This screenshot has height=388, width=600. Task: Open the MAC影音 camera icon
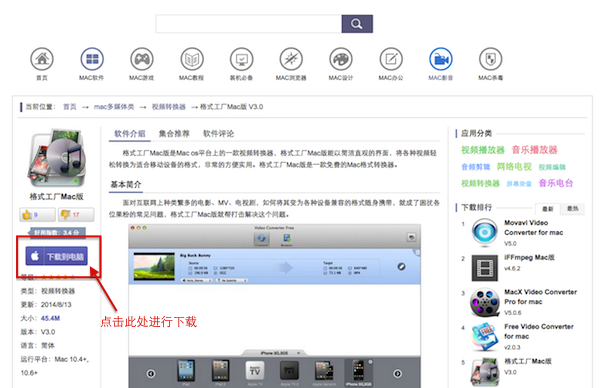[x=441, y=59]
